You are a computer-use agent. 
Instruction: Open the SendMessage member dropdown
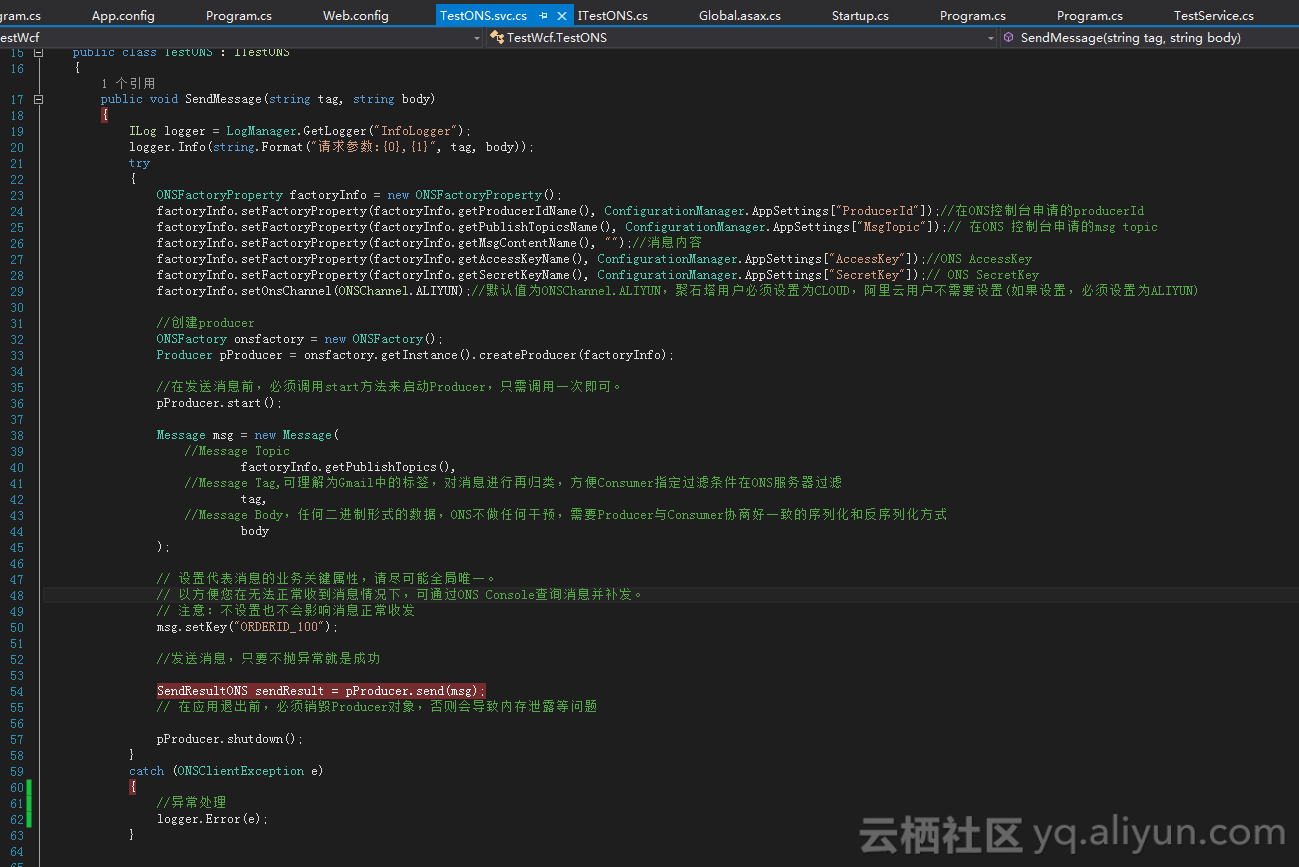(1149, 38)
